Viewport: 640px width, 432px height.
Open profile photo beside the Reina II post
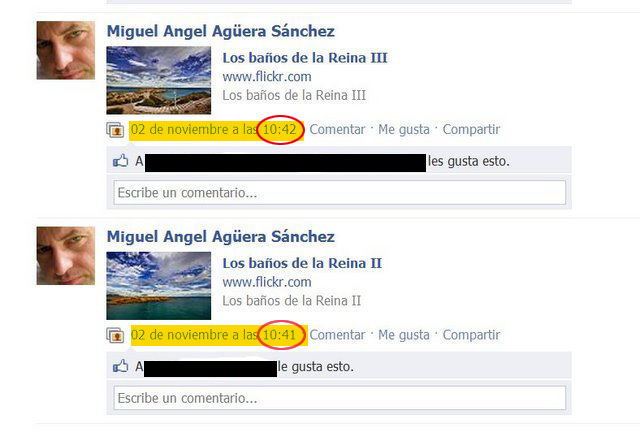66,256
